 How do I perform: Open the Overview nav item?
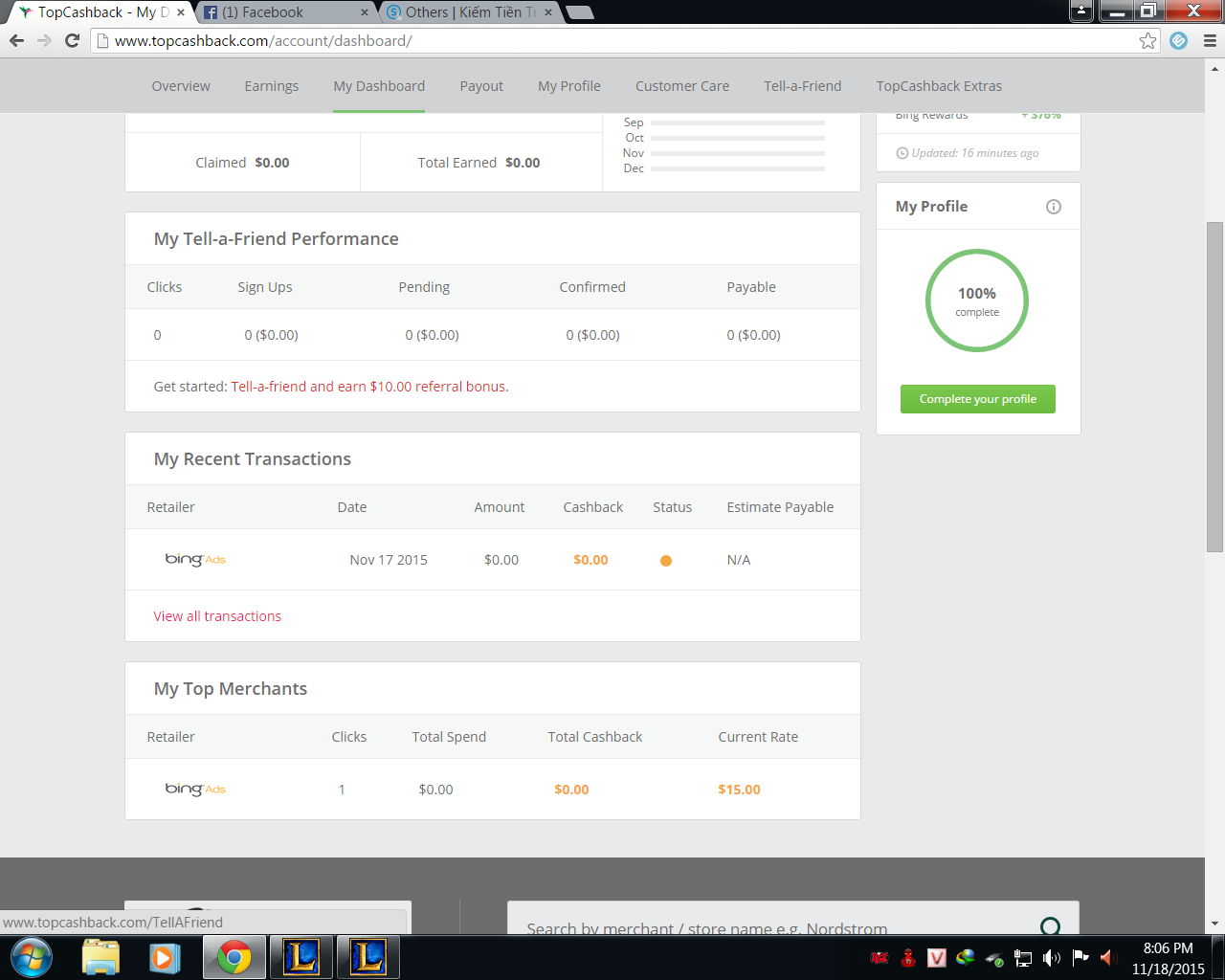181,86
